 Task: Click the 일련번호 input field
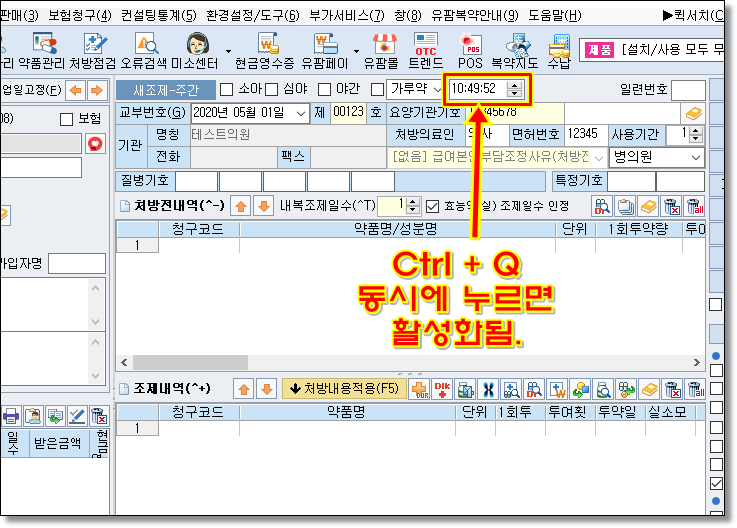pyautogui.click(x=687, y=90)
